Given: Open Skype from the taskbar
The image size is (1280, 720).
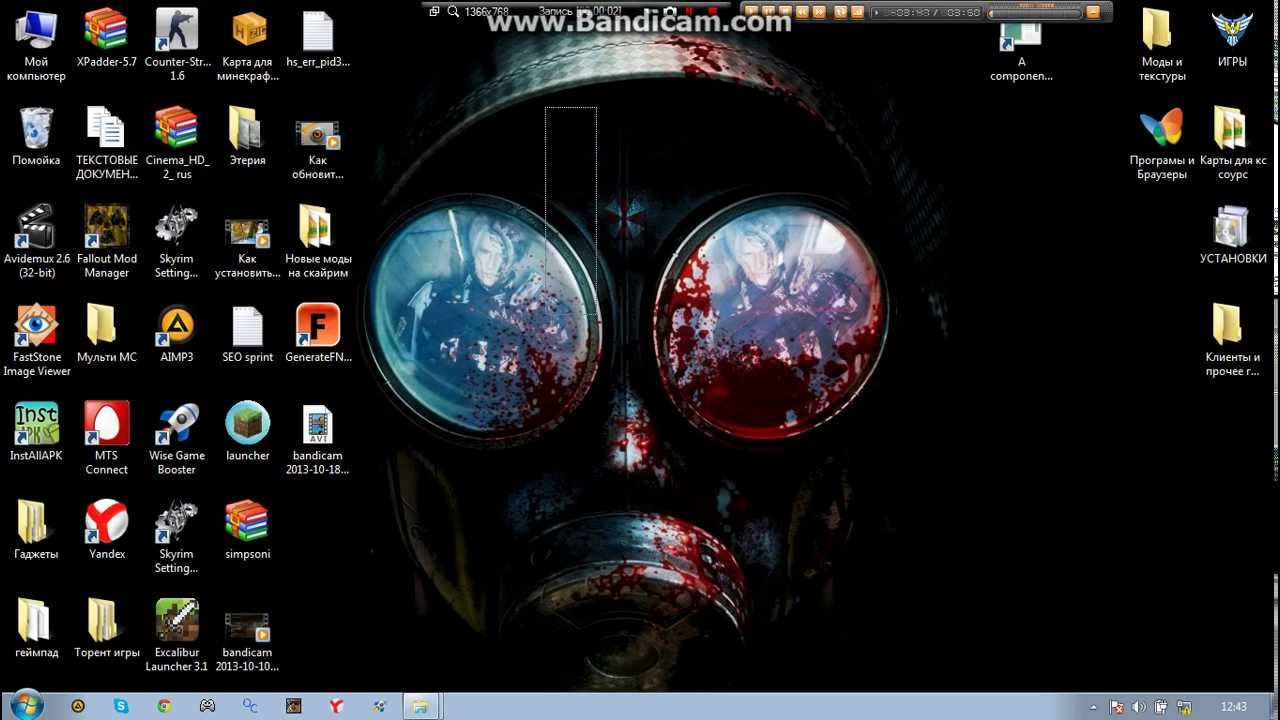Looking at the screenshot, I should [x=121, y=706].
